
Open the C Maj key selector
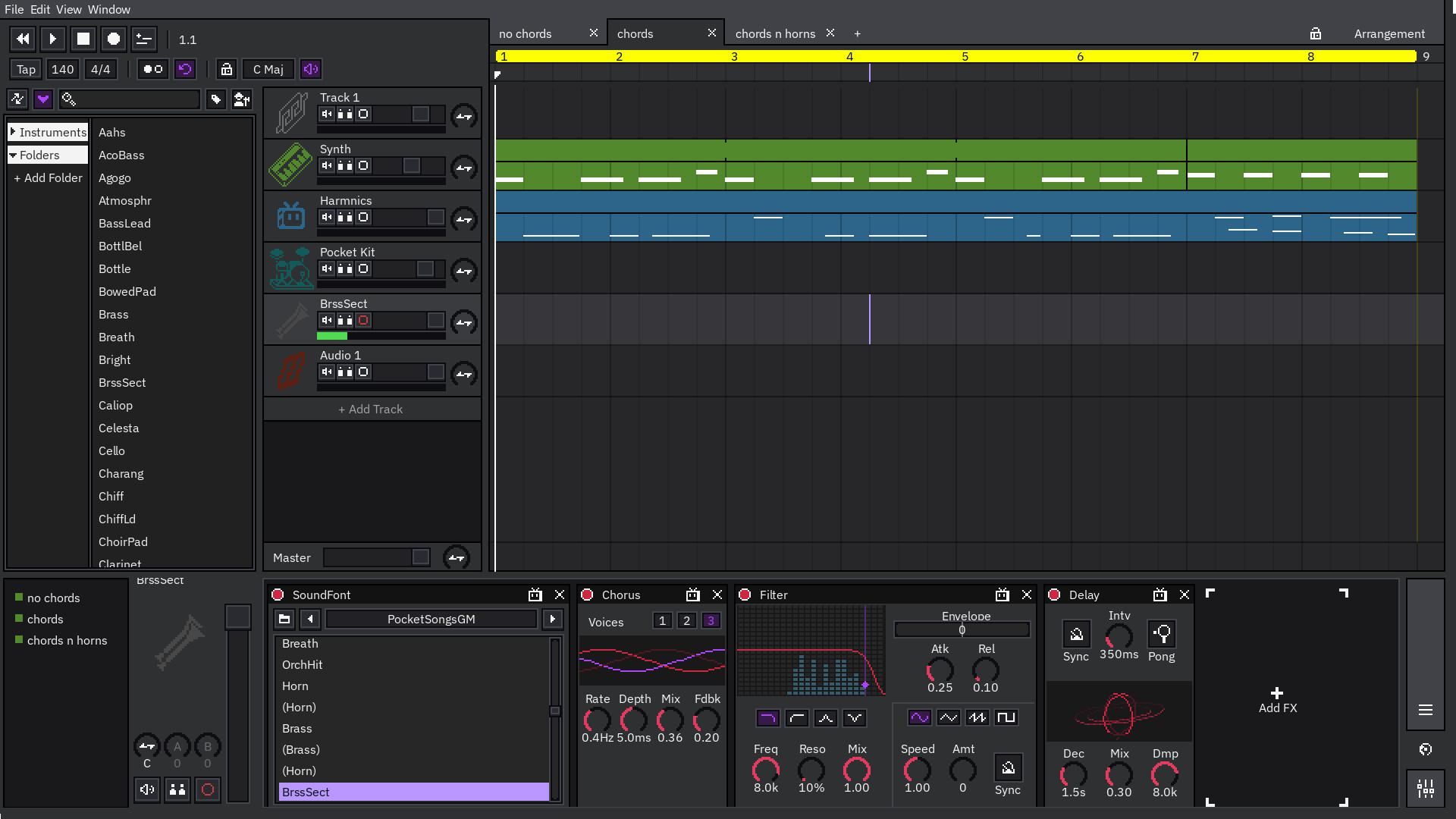(268, 69)
